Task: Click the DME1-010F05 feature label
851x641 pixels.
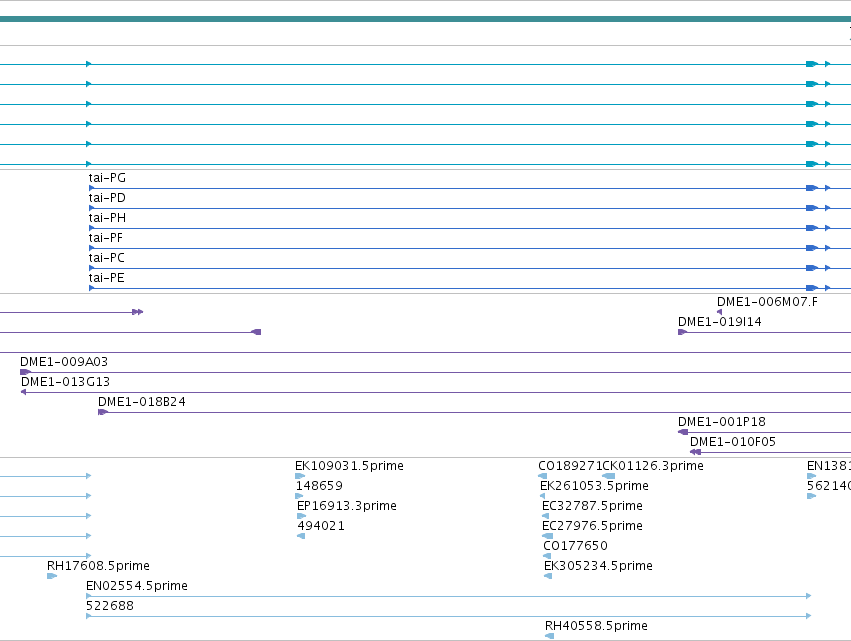Action: click(733, 442)
